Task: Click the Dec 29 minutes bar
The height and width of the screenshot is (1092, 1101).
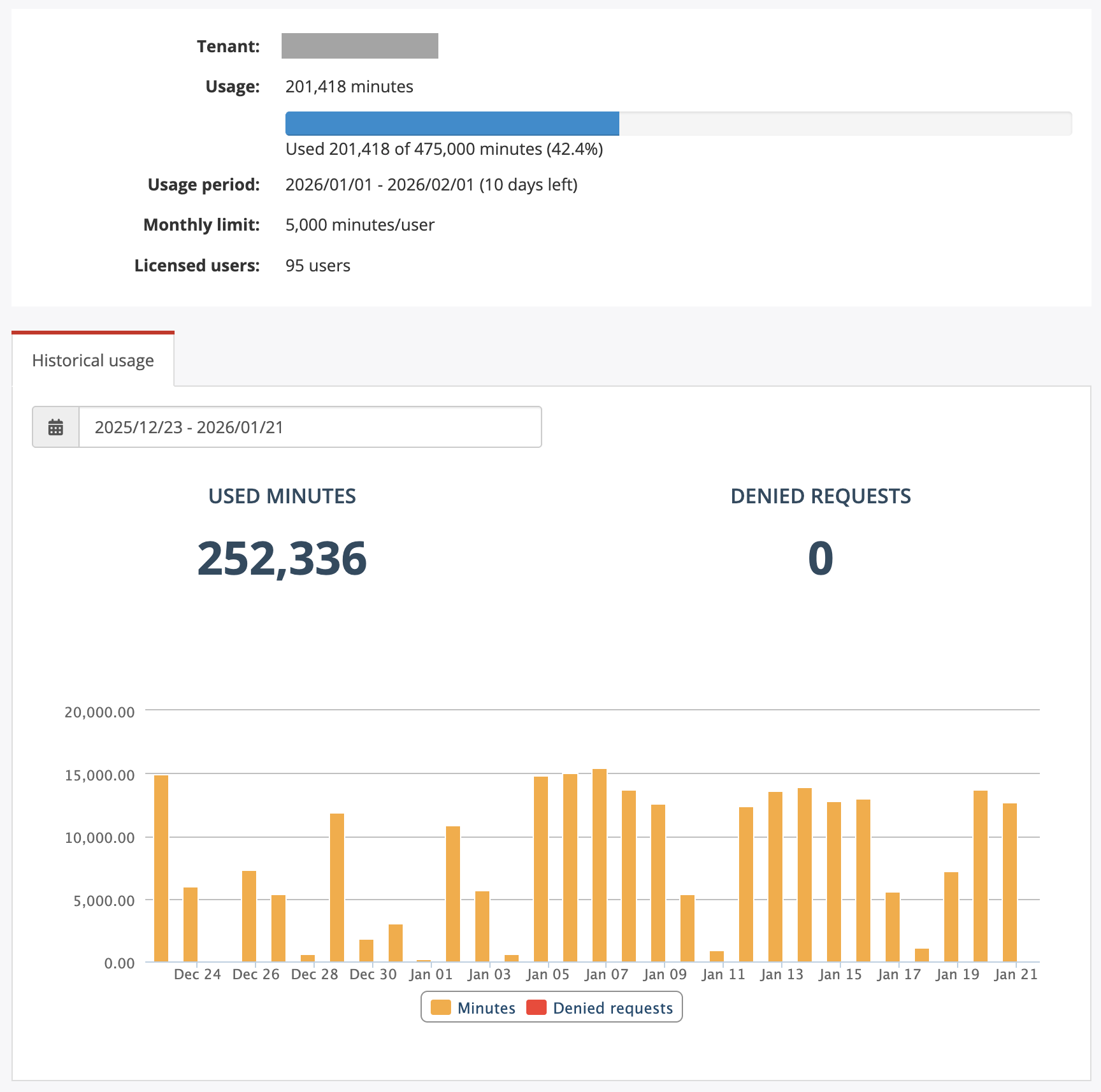Action: [337, 887]
